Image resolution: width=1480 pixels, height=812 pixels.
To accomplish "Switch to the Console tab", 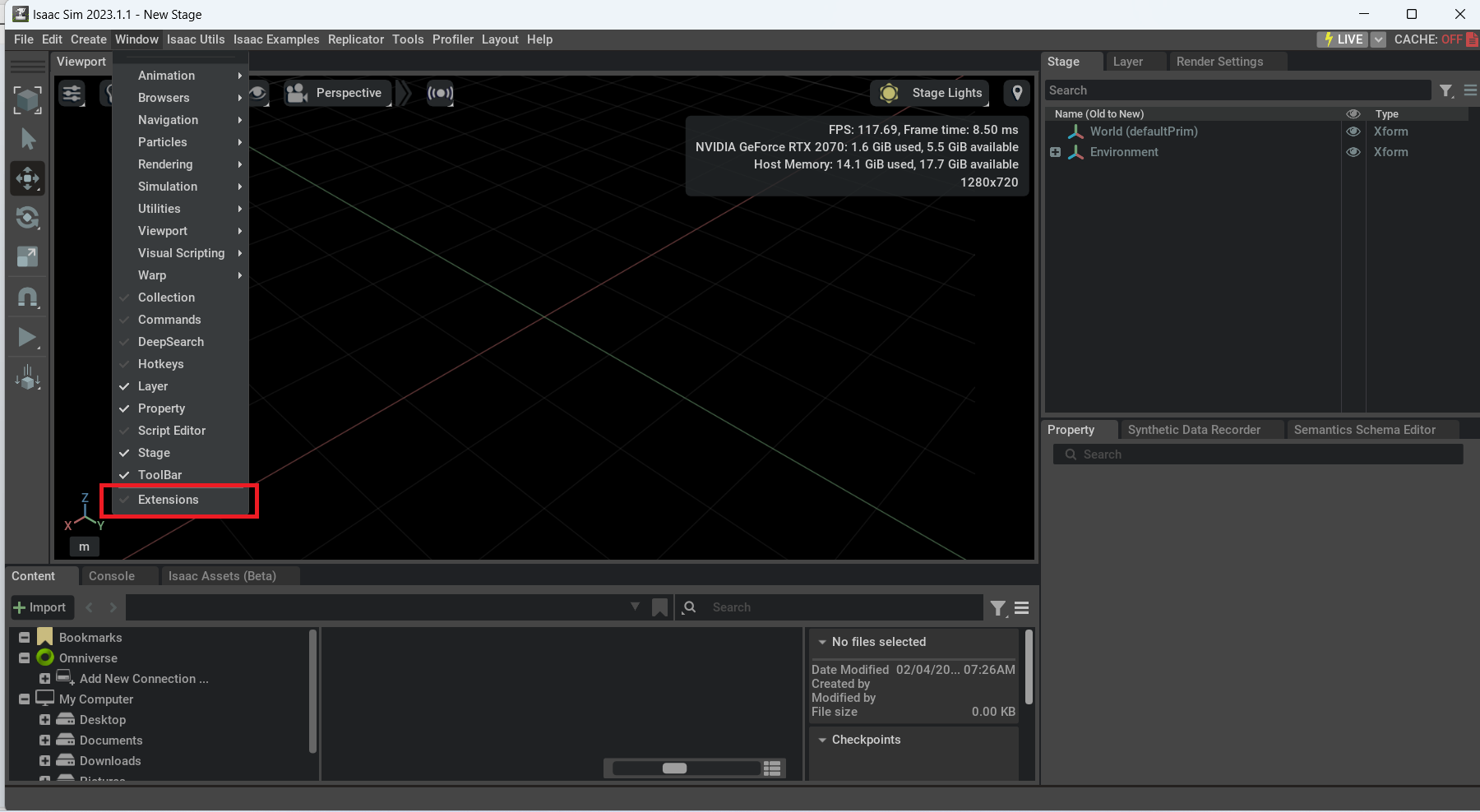I will point(113,575).
